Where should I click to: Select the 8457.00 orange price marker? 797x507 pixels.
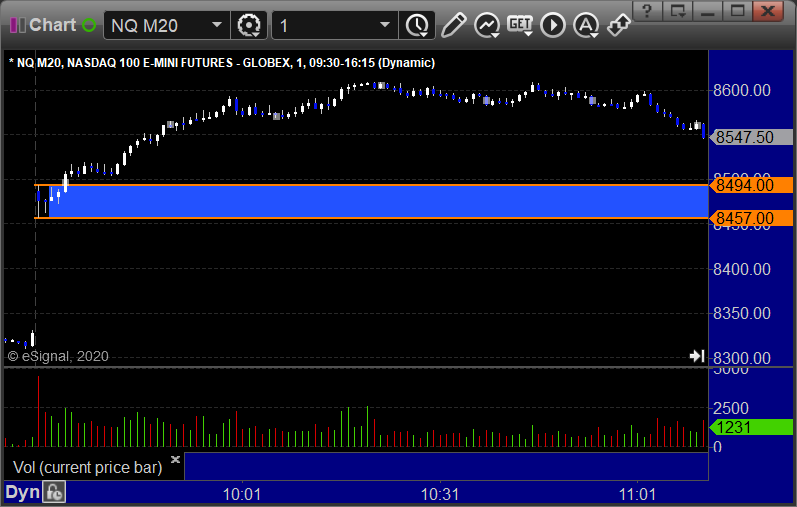click(751, 218)
